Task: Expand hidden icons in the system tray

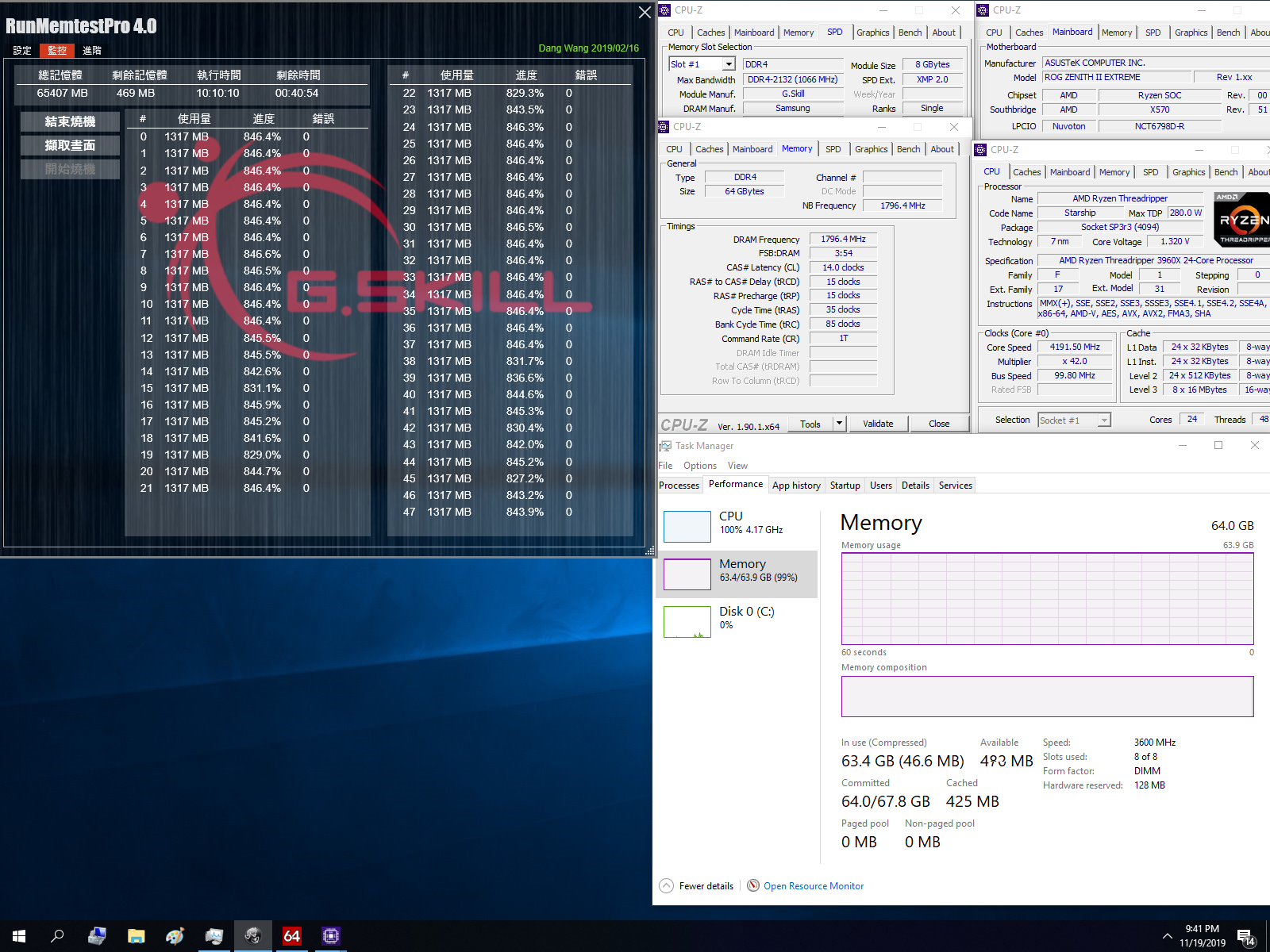Action: pos(1167,935)
